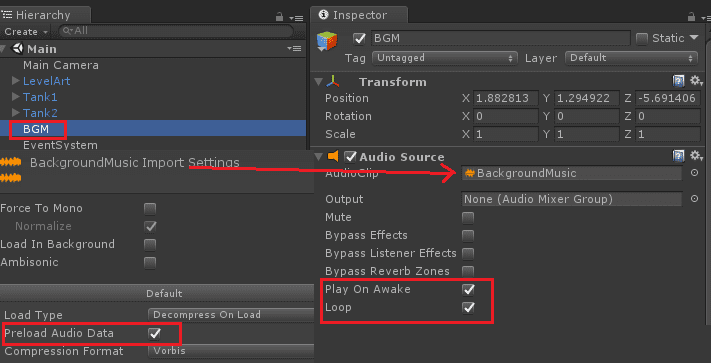Toggle the Loop checkbox
The width and height of the screenshot is (711, 363).
click(468, 308)
